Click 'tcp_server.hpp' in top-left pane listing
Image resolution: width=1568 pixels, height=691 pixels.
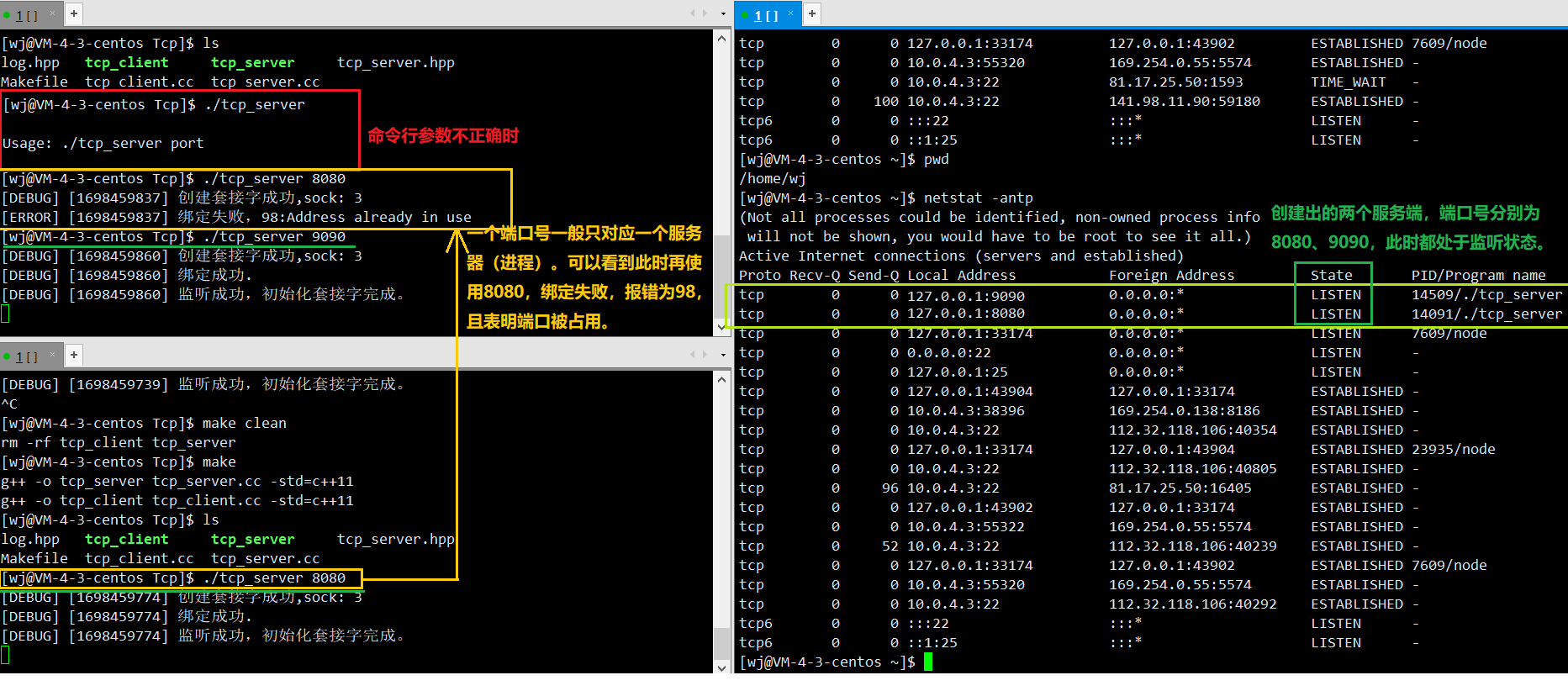(x=395, y=63)
